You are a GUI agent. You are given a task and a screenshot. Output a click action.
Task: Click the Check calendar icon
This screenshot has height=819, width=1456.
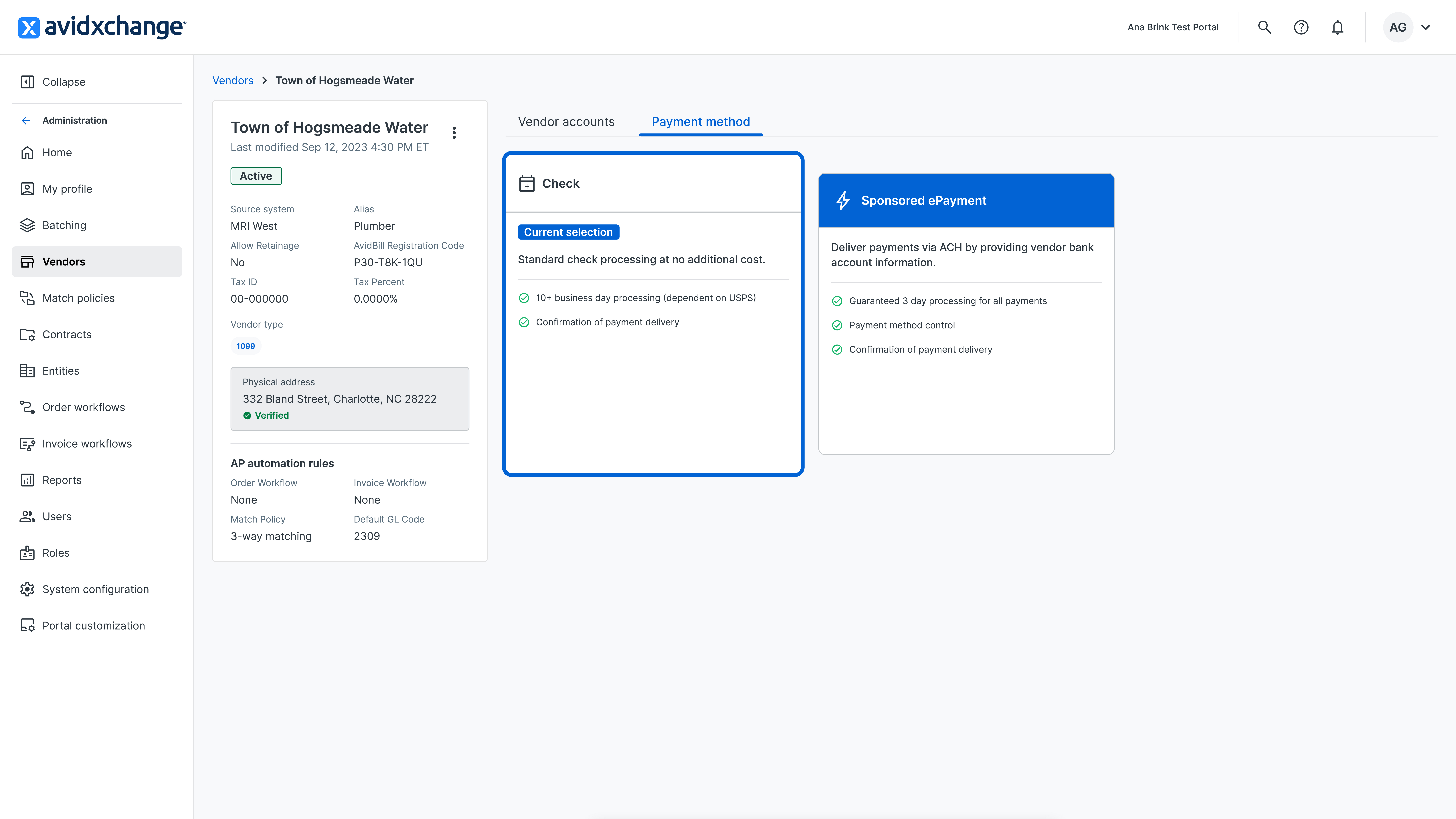click(x=527, y=184)
